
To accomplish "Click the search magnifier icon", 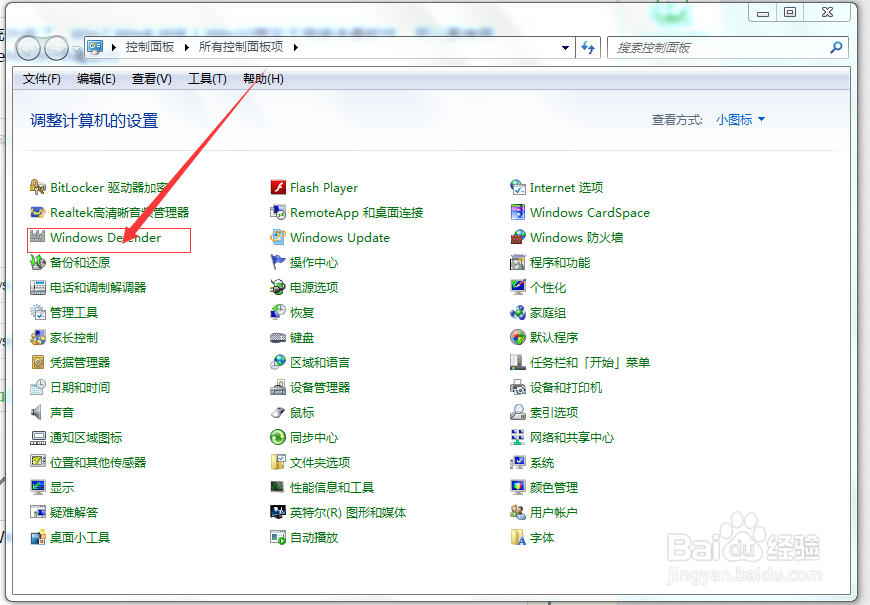I will coord(836,48).
